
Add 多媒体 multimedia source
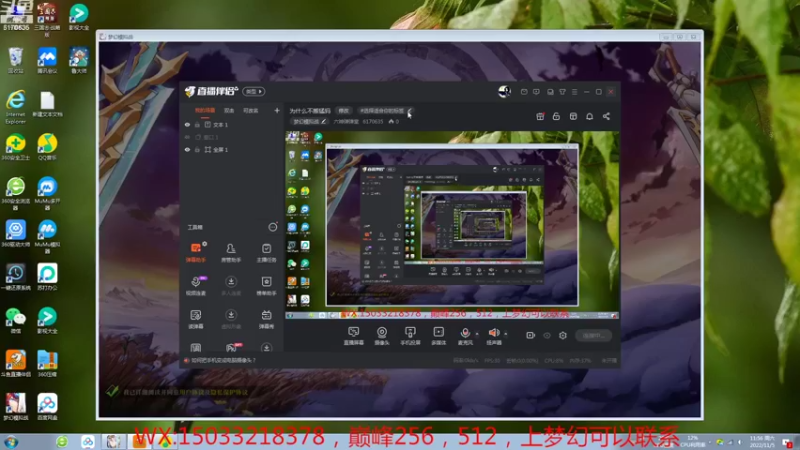pyautogui.click(x=438, y=336)
